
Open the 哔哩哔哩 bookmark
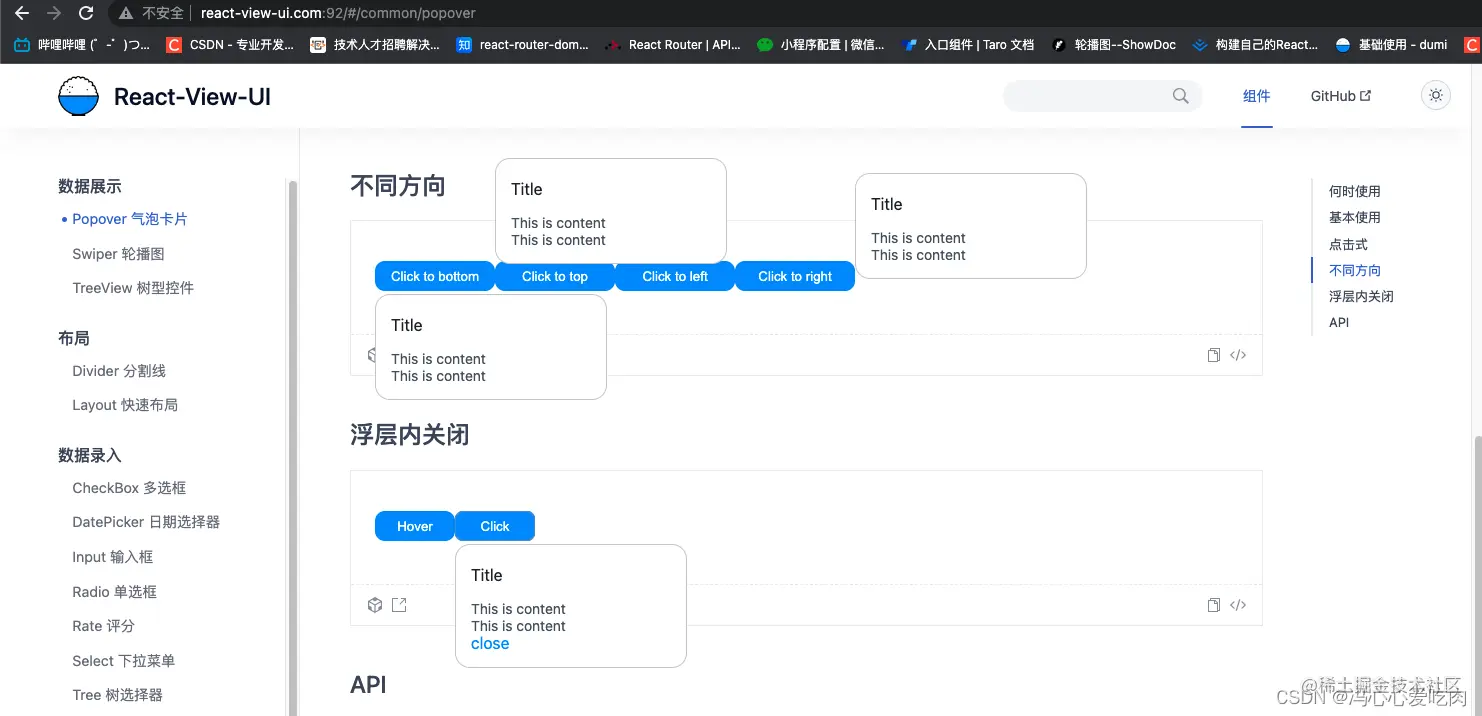(x=82, y=45)
